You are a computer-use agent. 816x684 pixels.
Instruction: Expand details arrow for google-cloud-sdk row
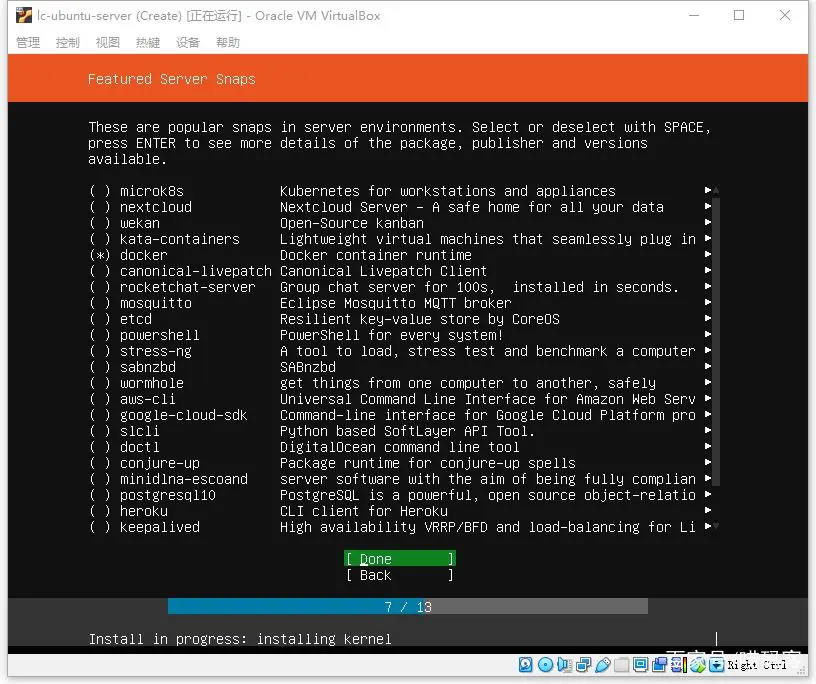tap(708, 414)
